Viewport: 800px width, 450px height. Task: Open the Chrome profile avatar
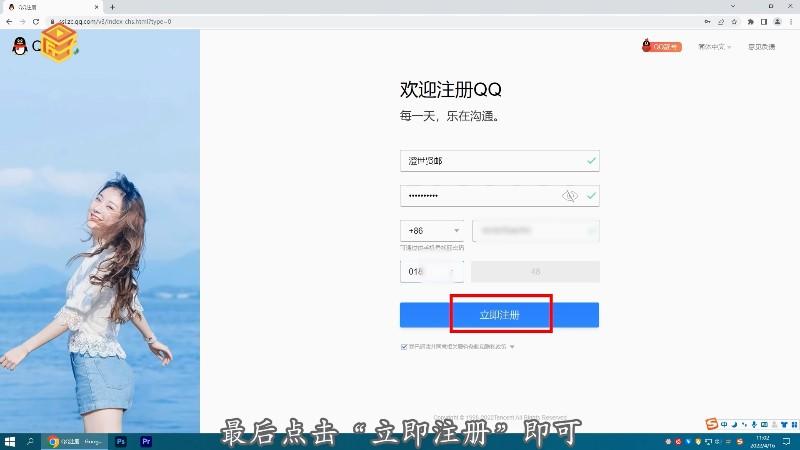coord(777,22)
